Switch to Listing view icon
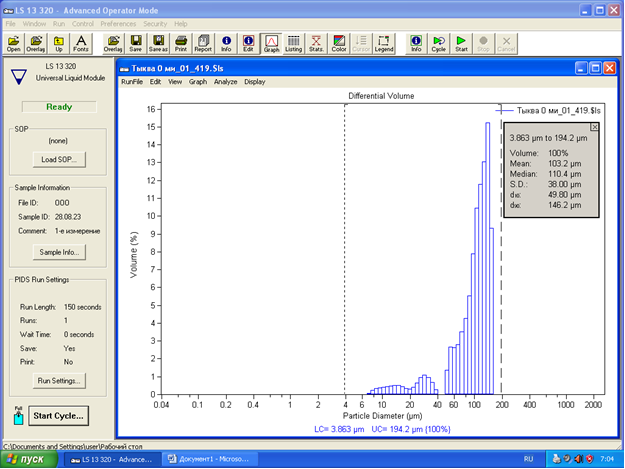 coord(293,41)
